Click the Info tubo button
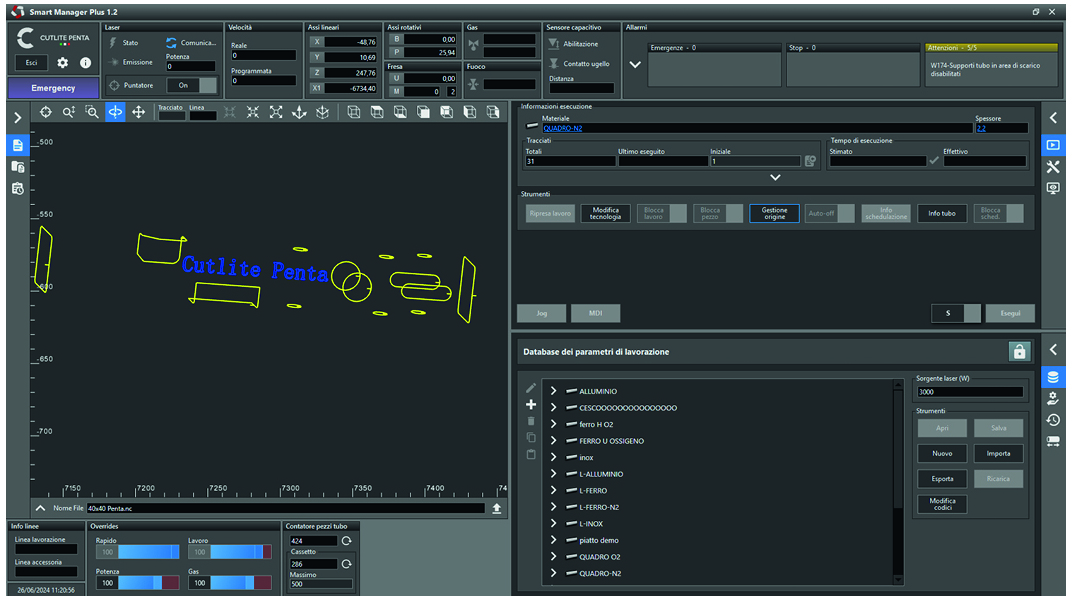 (942, 213)
